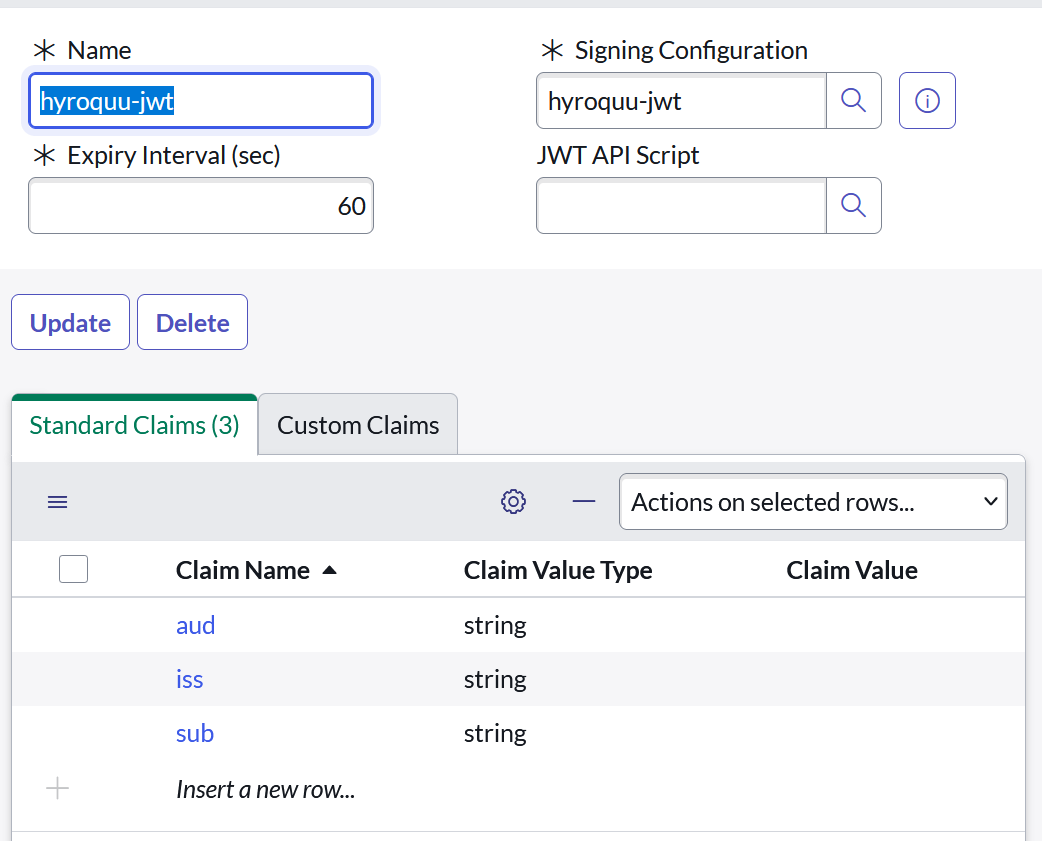The height and width of the screenshot is (841, 1042).
Task: Select the Standard Claims tab
Action: 133,424
